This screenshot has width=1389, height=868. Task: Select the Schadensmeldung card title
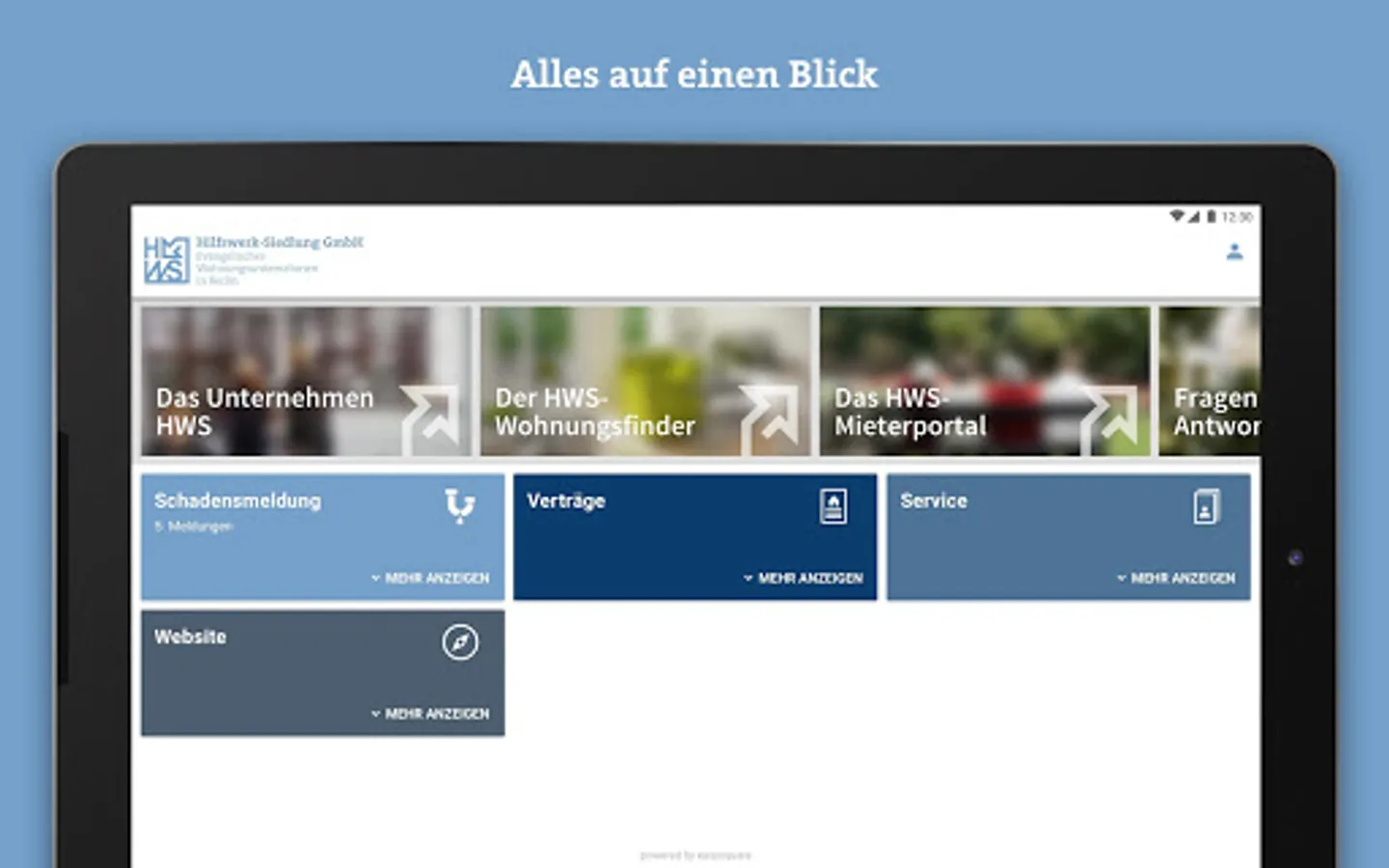coord(237,501)
